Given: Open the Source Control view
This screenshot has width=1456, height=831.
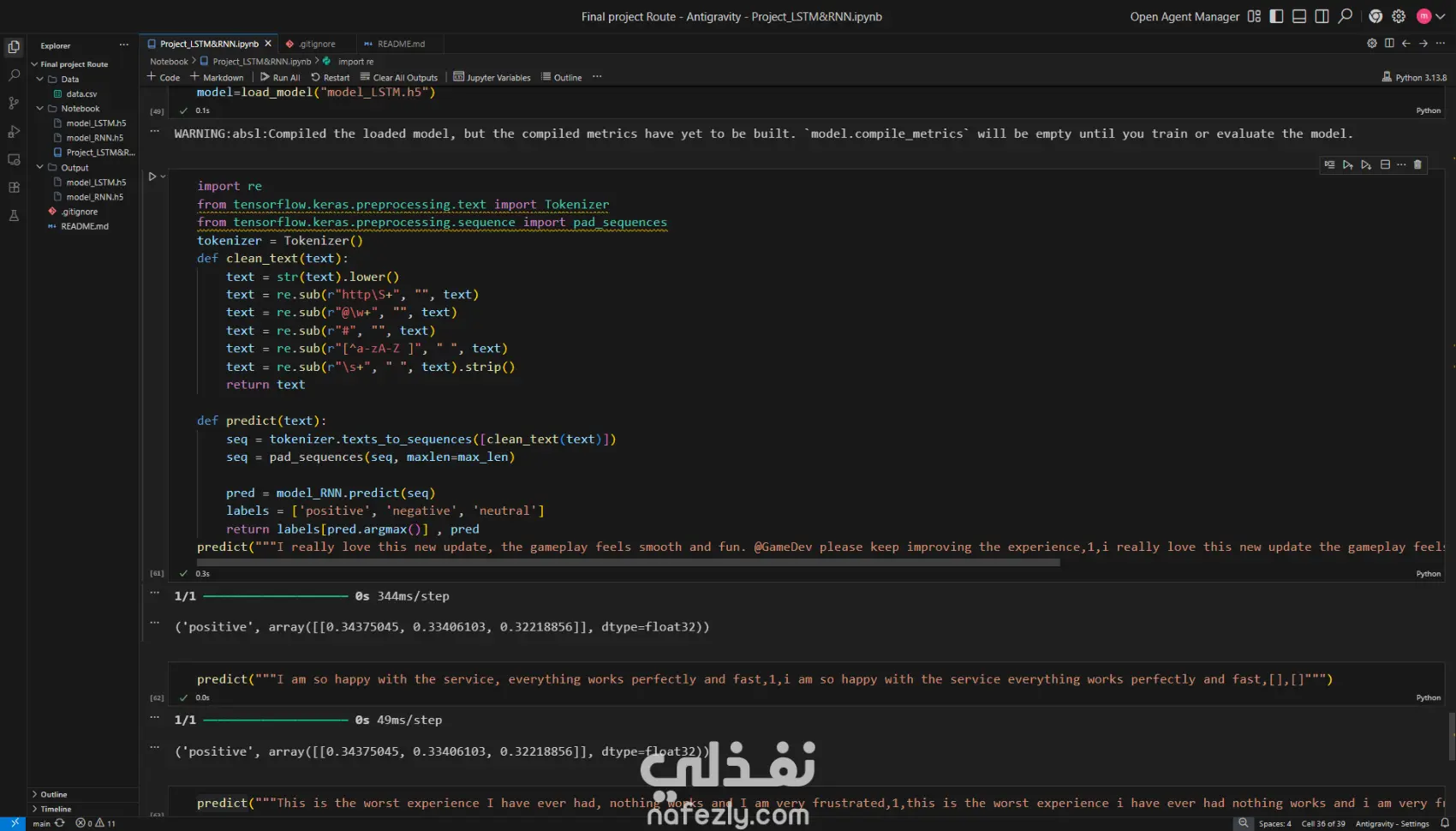Looking at the screenshot, I should pyautogui.click(x=14, y=104).
